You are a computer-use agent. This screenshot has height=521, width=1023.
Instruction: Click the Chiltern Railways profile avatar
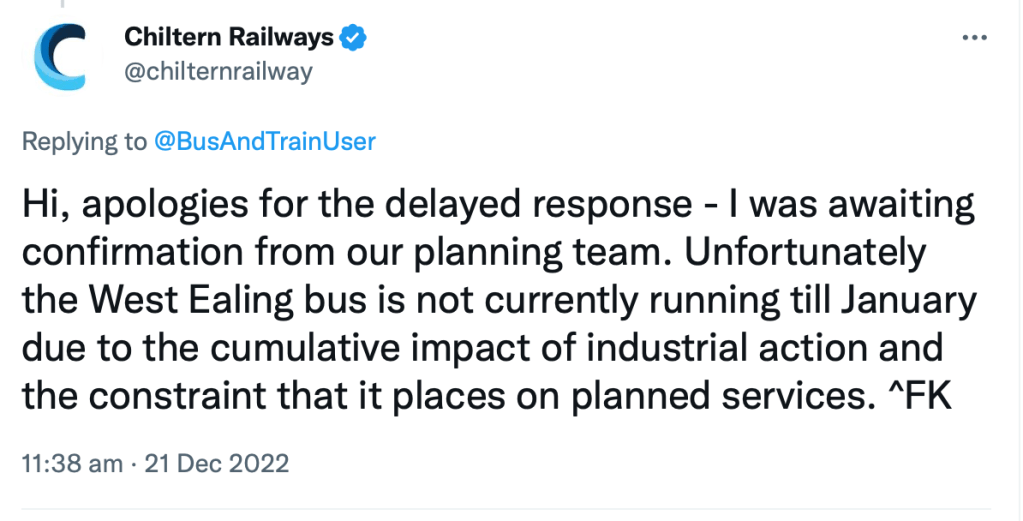click(60, 56)
